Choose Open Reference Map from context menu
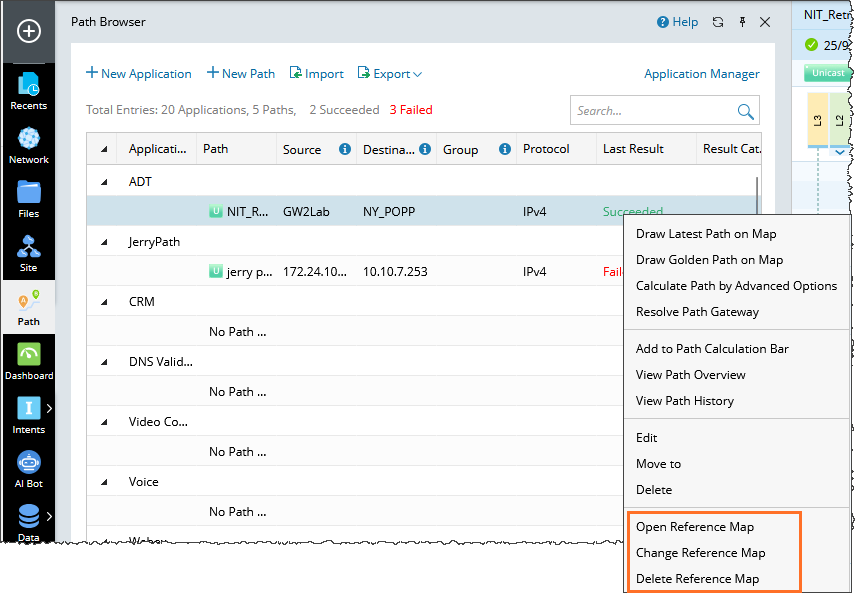Screen dimensions: 855x593 (695, 527)
